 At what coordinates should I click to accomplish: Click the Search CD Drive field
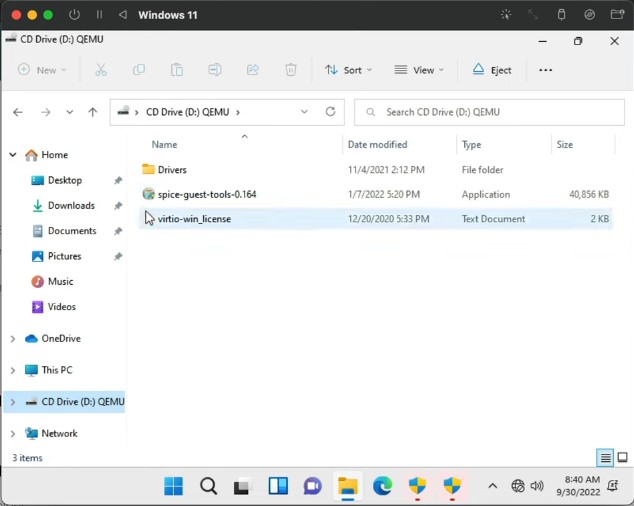pyautogui.click(x=489, y=112)
